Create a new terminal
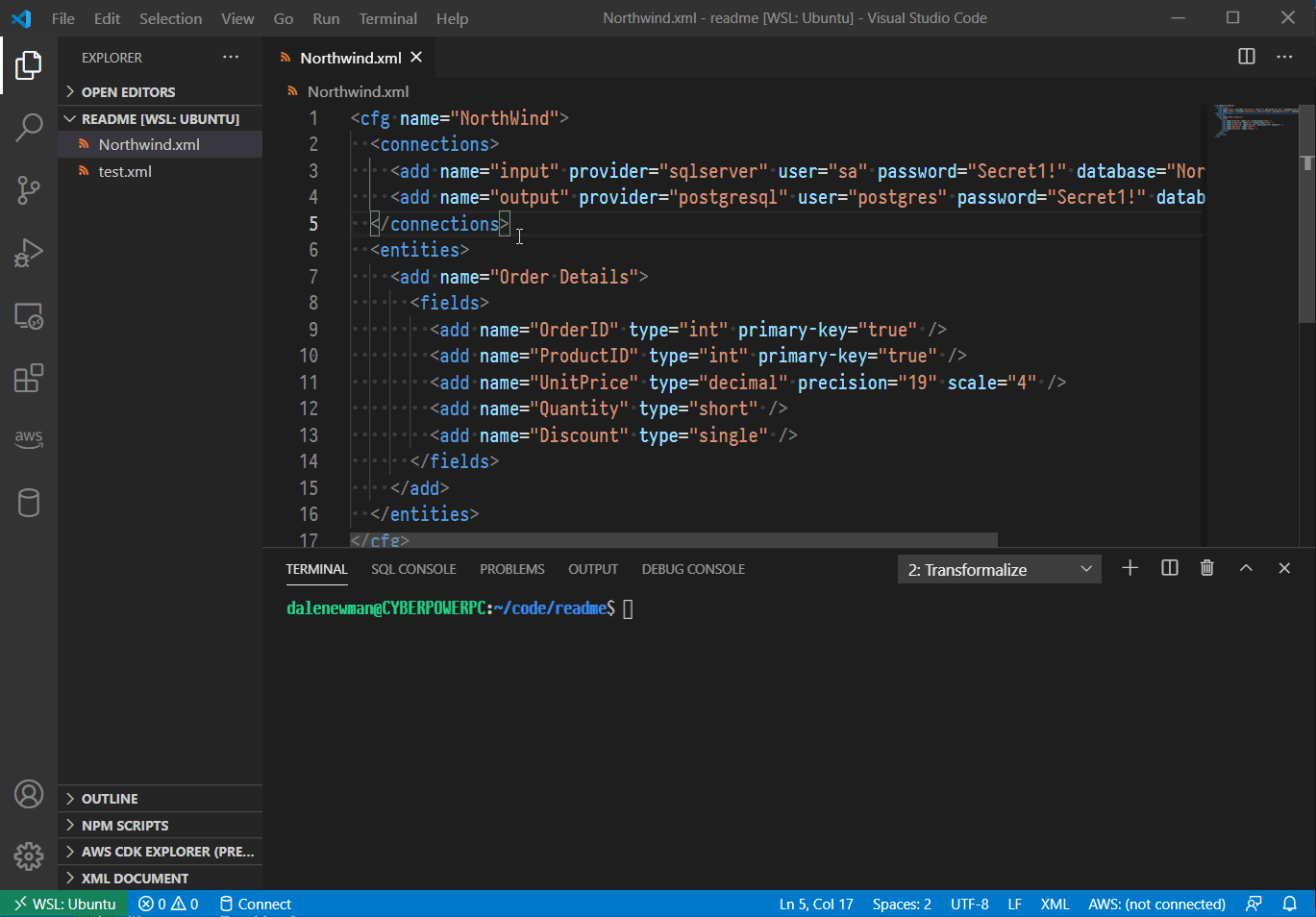 (x=1130, y=568)
